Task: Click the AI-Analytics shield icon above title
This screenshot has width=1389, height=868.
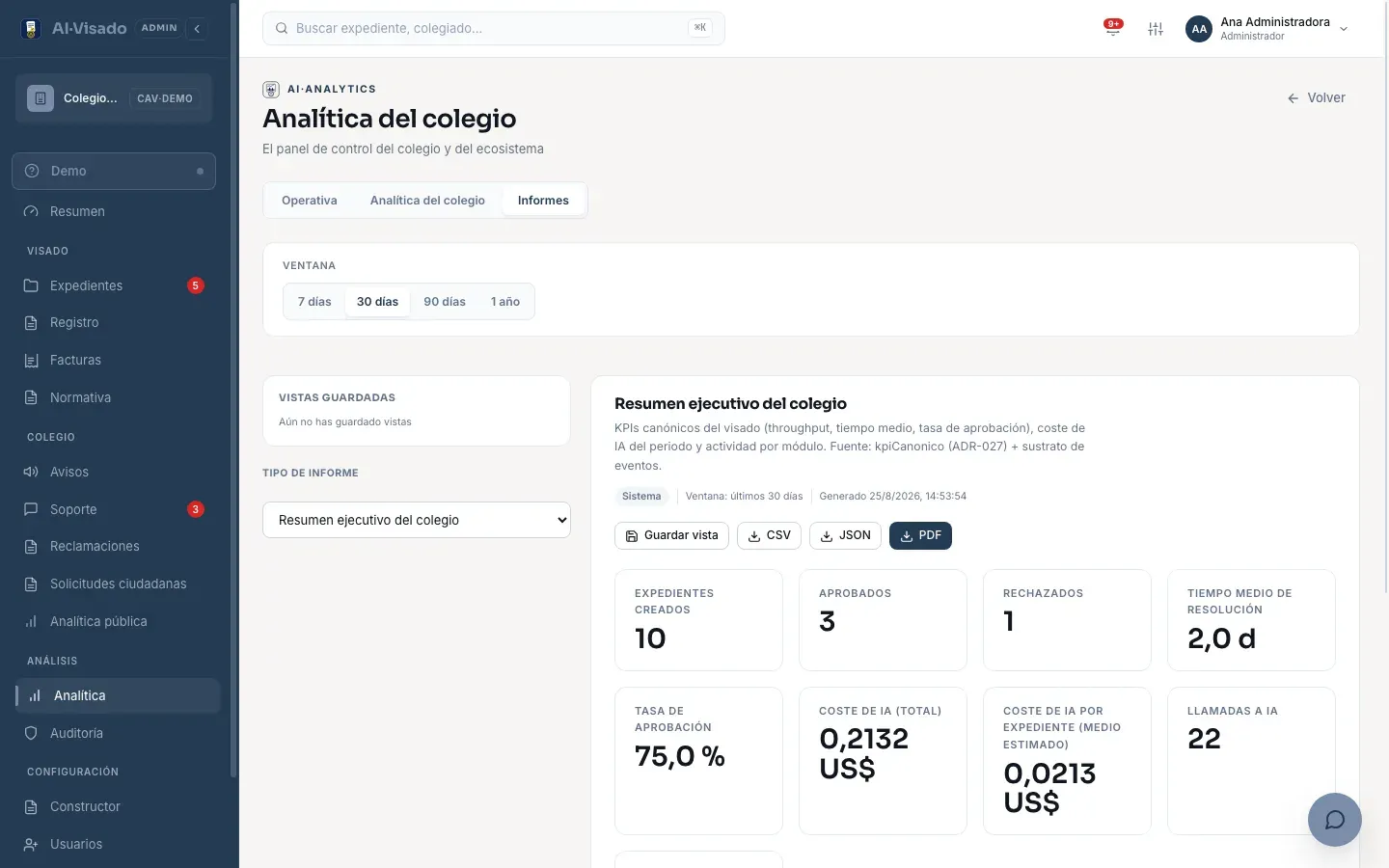Action: tap(271, 89)
